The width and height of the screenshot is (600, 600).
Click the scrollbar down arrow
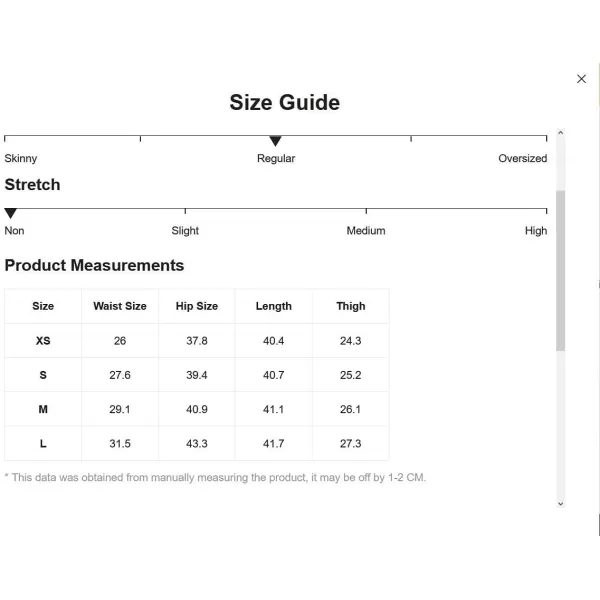tap(561, 504)
